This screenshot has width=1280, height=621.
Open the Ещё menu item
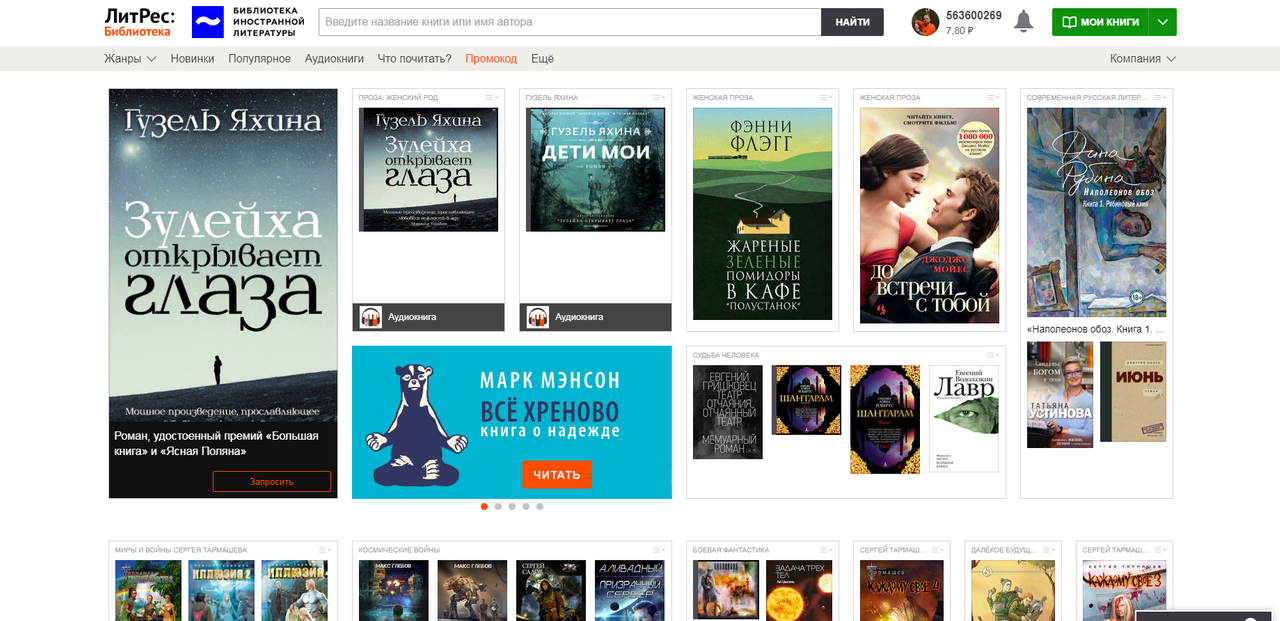point(542,59)
